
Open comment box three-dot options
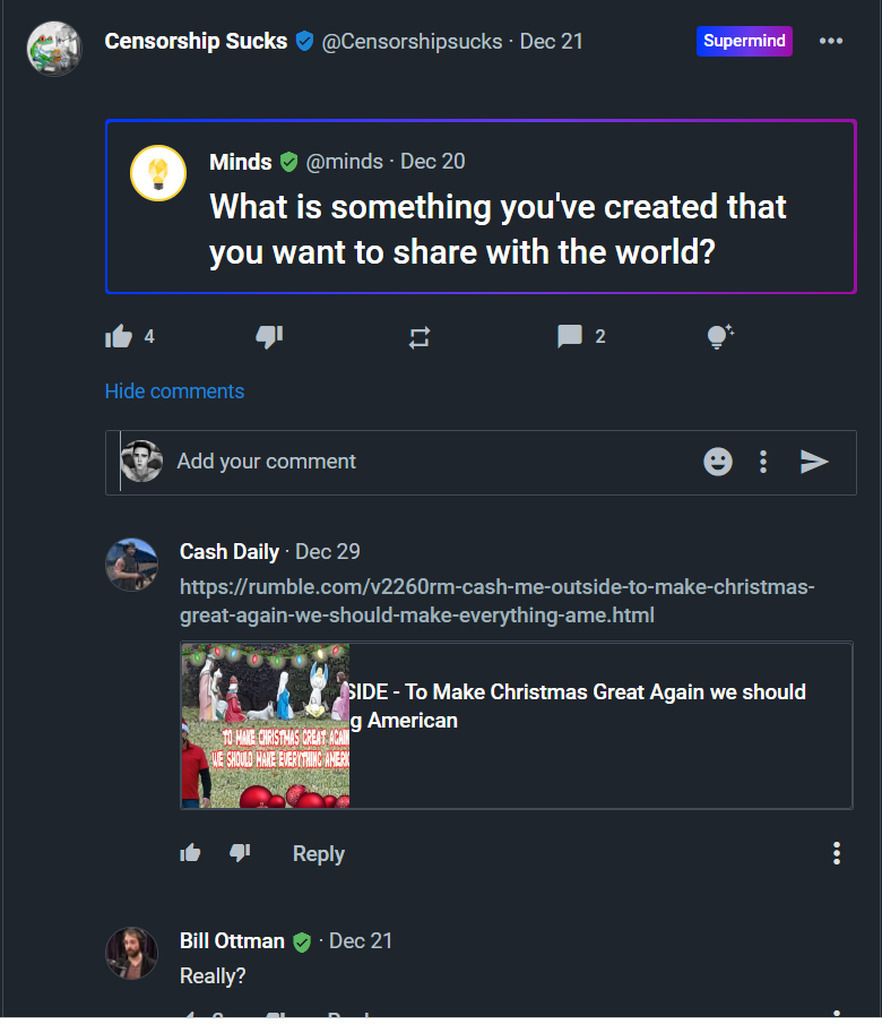(x=763, y=461)
